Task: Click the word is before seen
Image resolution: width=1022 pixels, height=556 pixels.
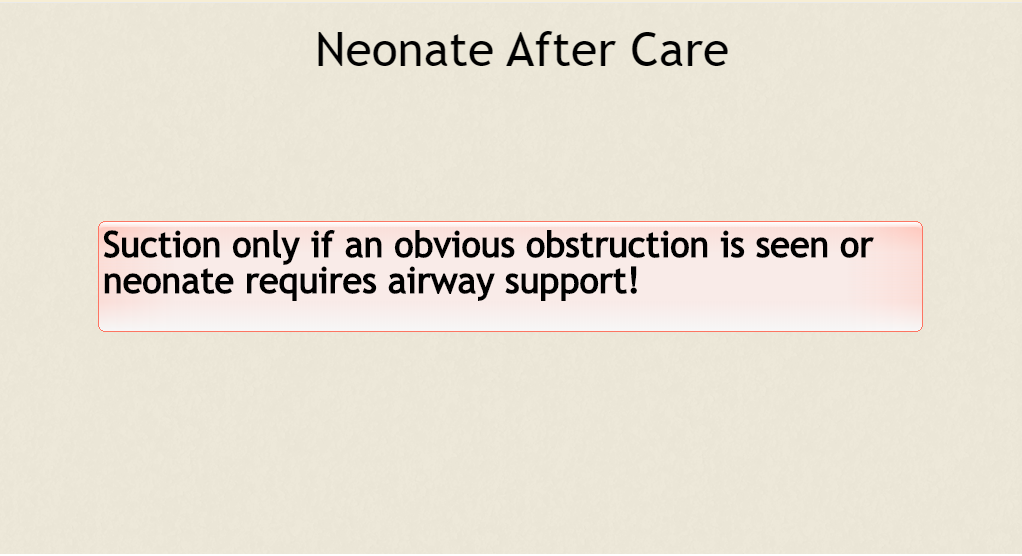Action: click(x=732, y=246)
